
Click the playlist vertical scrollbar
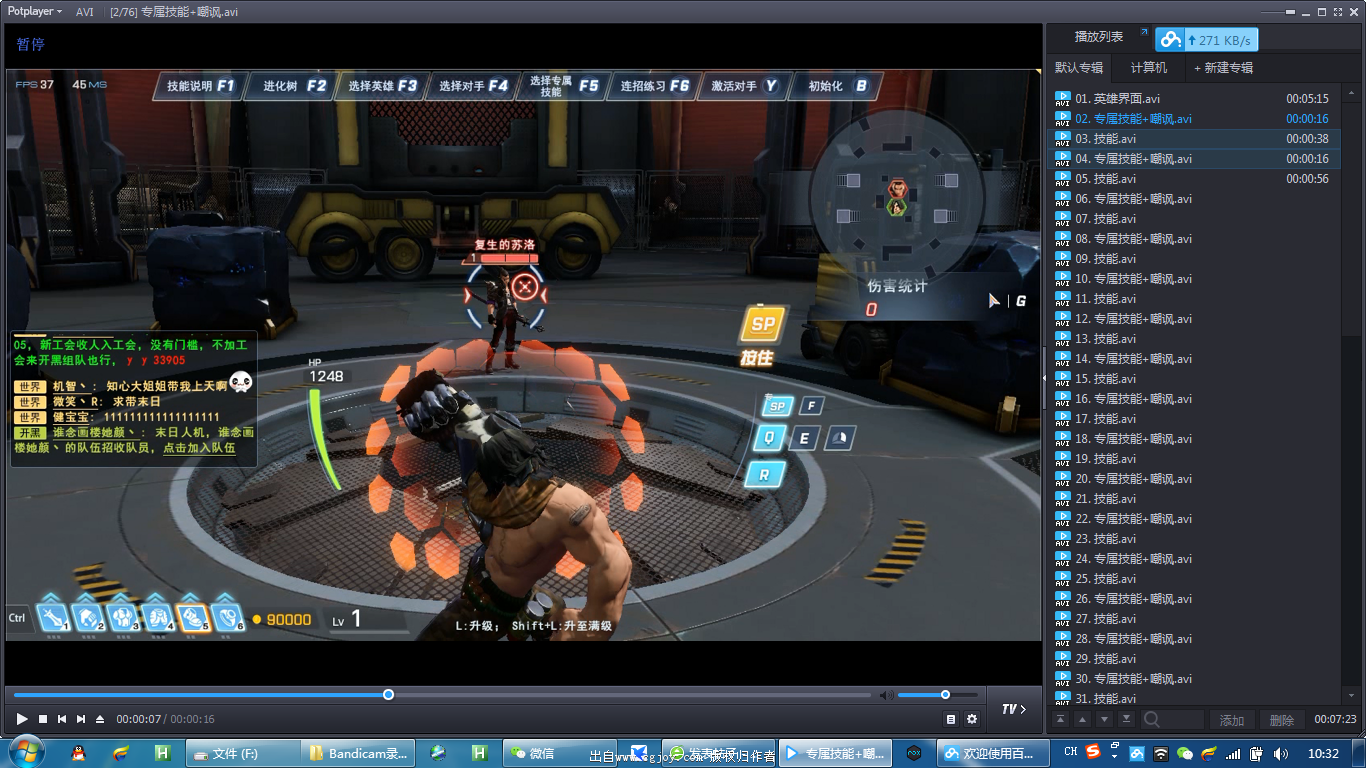coord(1351,393)
